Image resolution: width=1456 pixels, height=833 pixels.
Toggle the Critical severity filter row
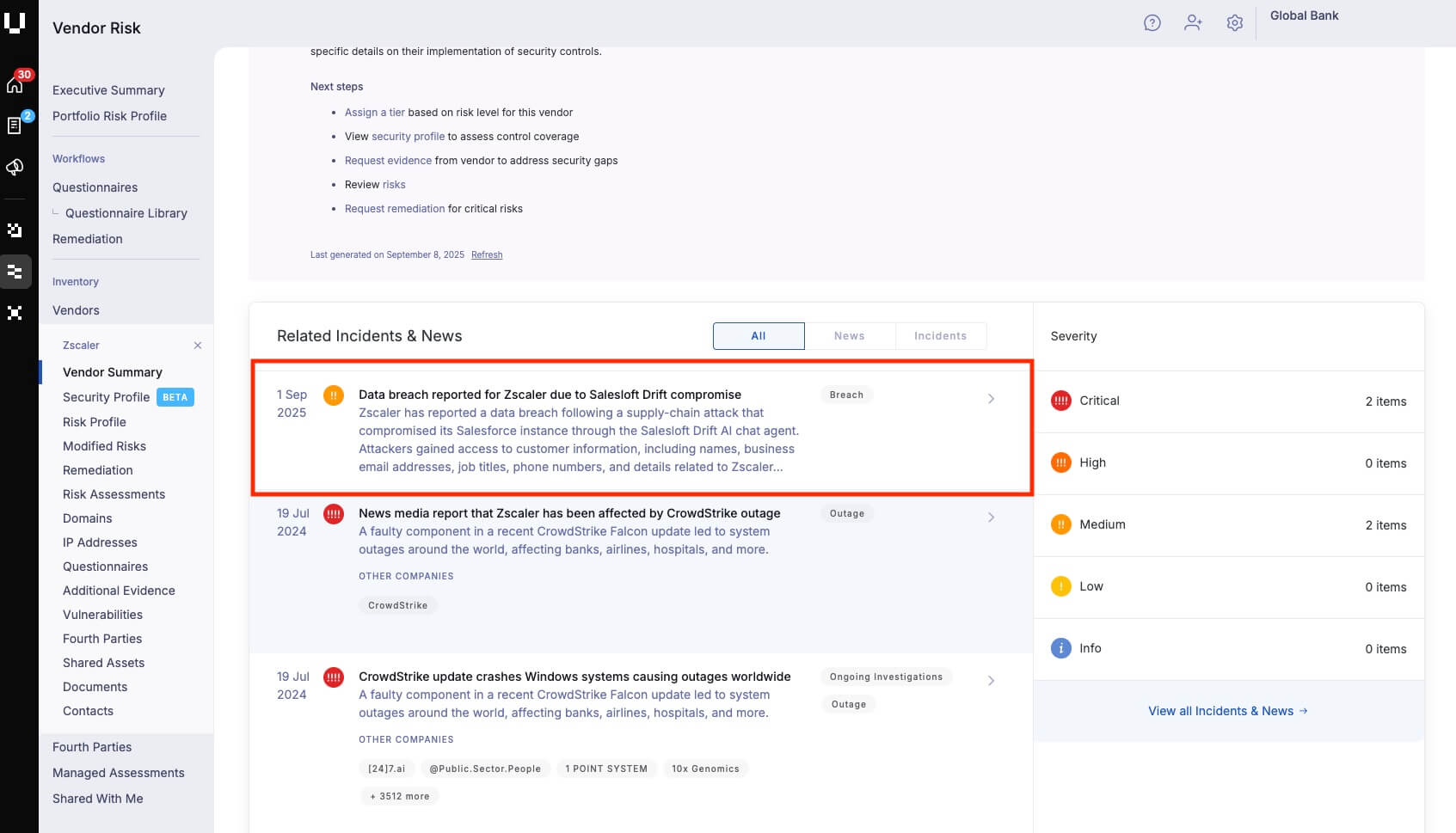point(1228,401)
